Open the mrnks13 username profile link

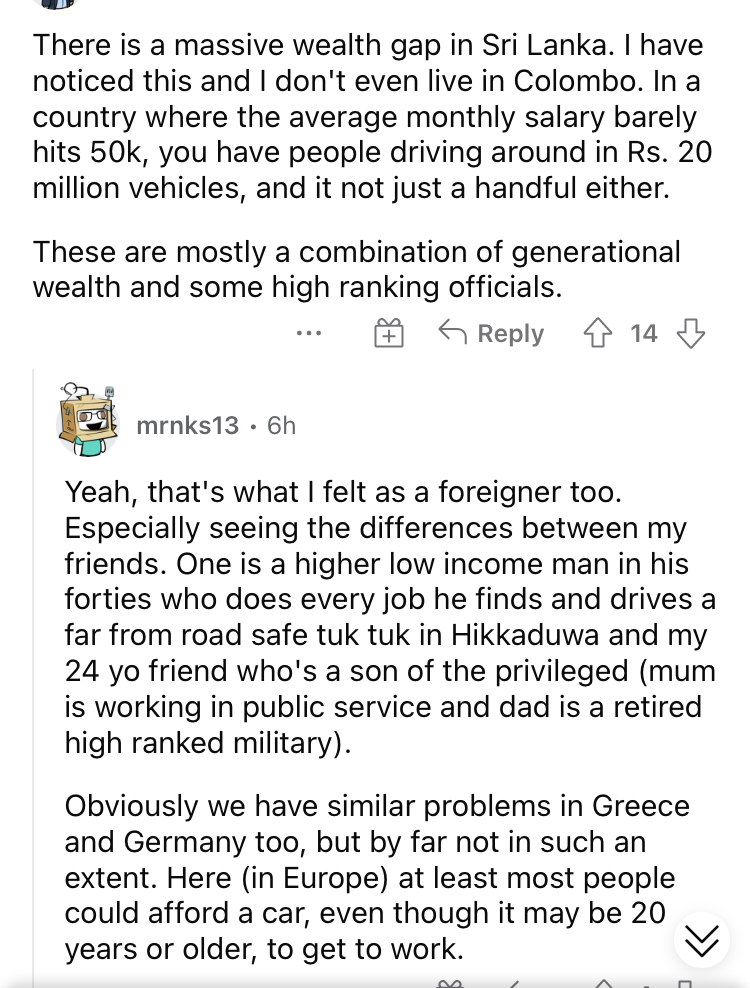pyautogui.click(x=188, y=426)
